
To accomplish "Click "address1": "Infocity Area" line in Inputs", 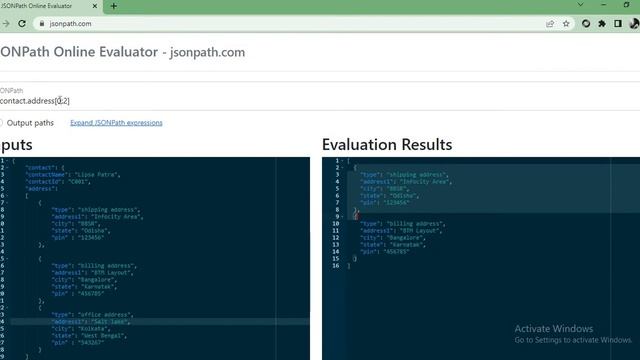I will click(x=97, y=217).
